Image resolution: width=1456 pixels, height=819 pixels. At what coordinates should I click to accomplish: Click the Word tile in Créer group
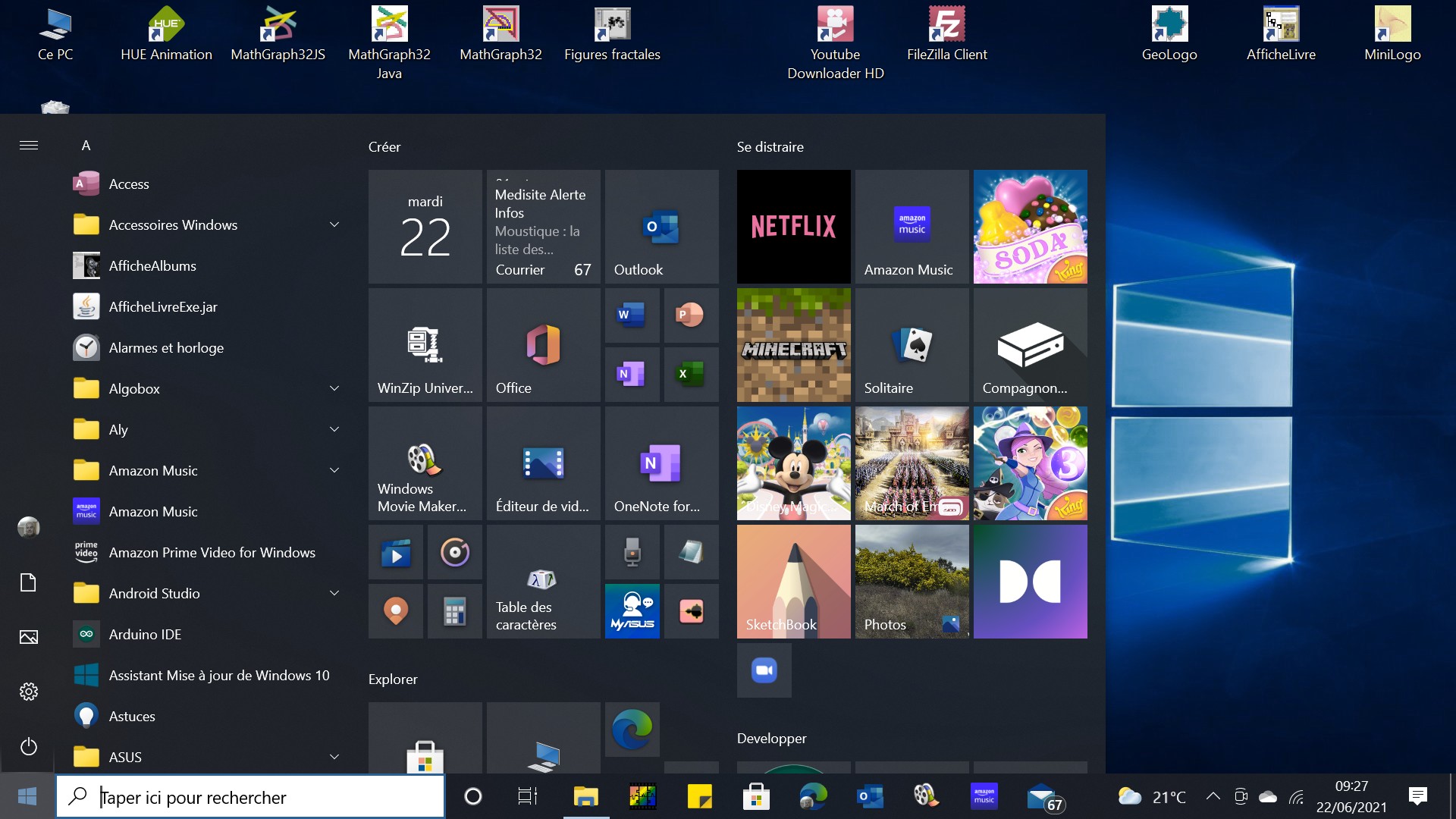coord(632,315)
